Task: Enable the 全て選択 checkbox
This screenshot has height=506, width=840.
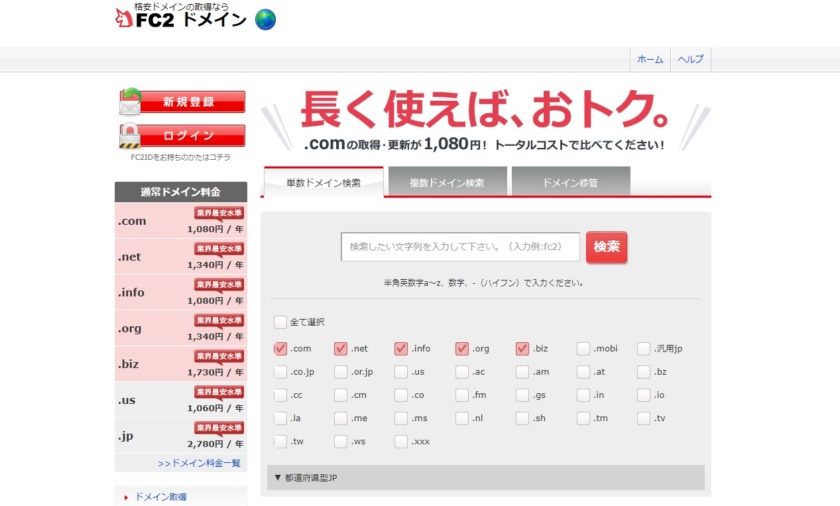Action: click(280, 322)
